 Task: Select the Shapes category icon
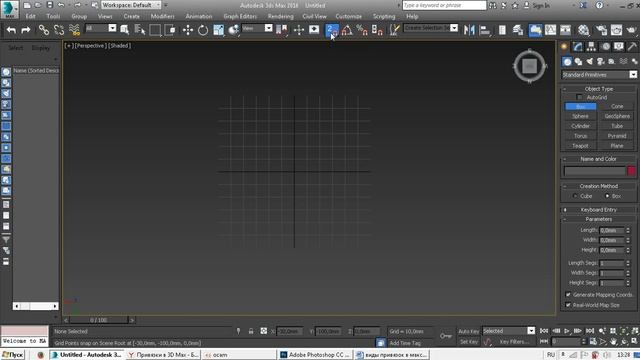578,62
